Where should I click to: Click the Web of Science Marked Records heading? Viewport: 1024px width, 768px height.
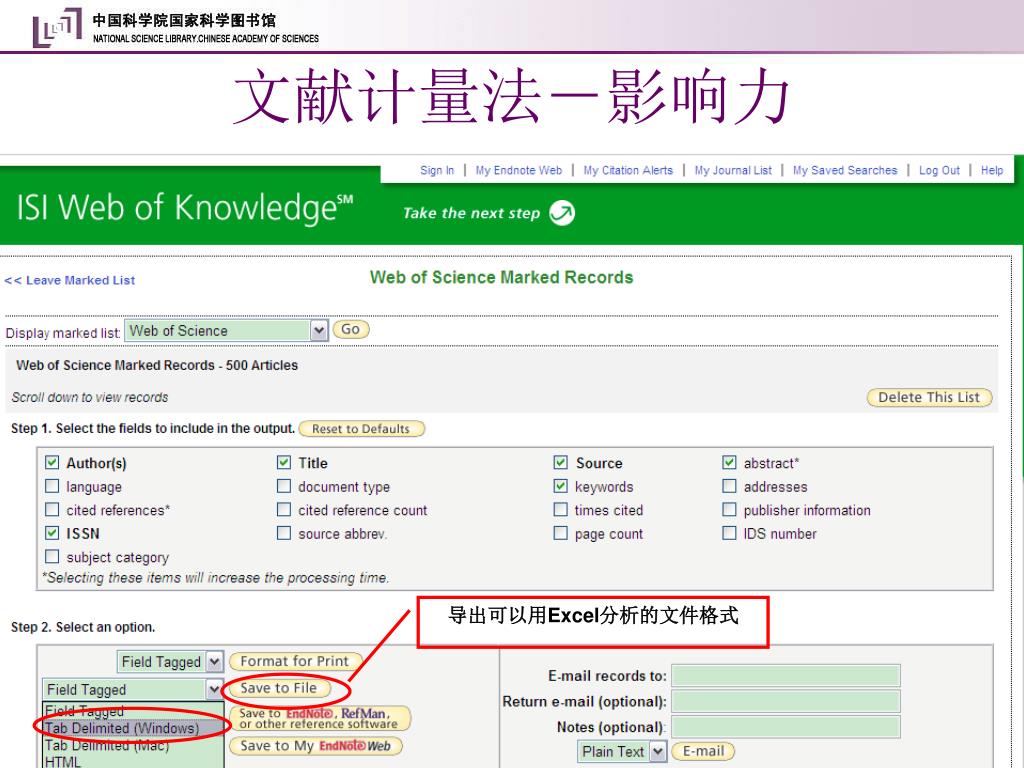pyautogui.click(x=502, y=278)
